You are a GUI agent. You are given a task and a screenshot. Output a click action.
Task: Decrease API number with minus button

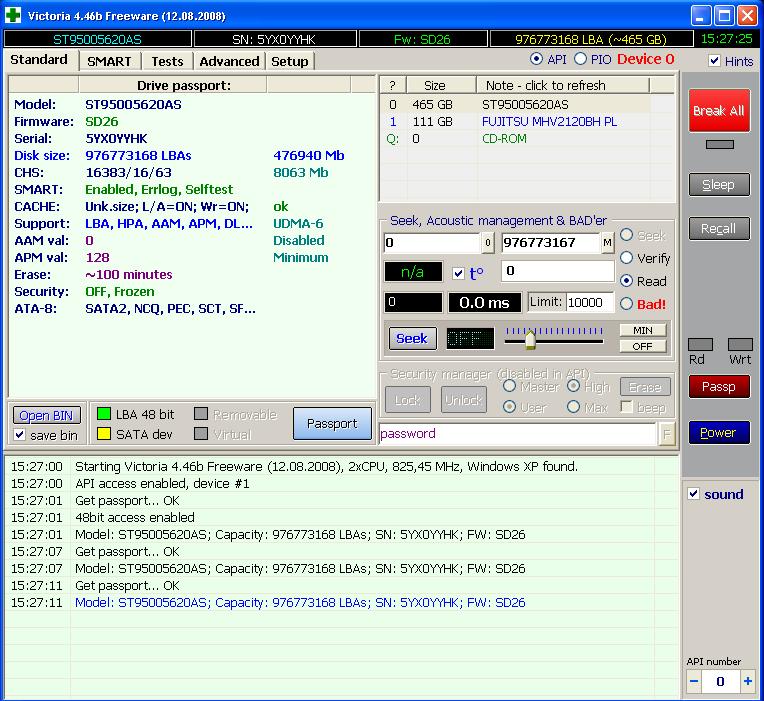click(x=695, y=681)
